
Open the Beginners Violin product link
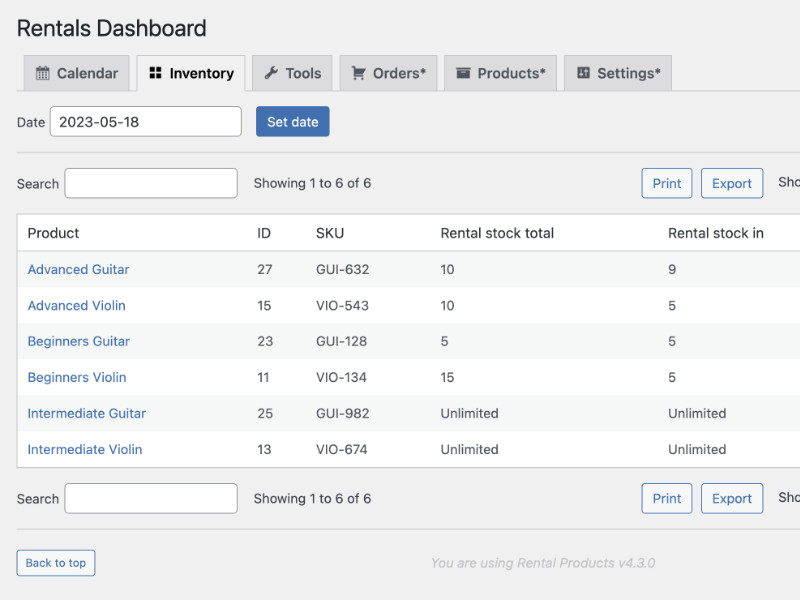click(77, 377)
